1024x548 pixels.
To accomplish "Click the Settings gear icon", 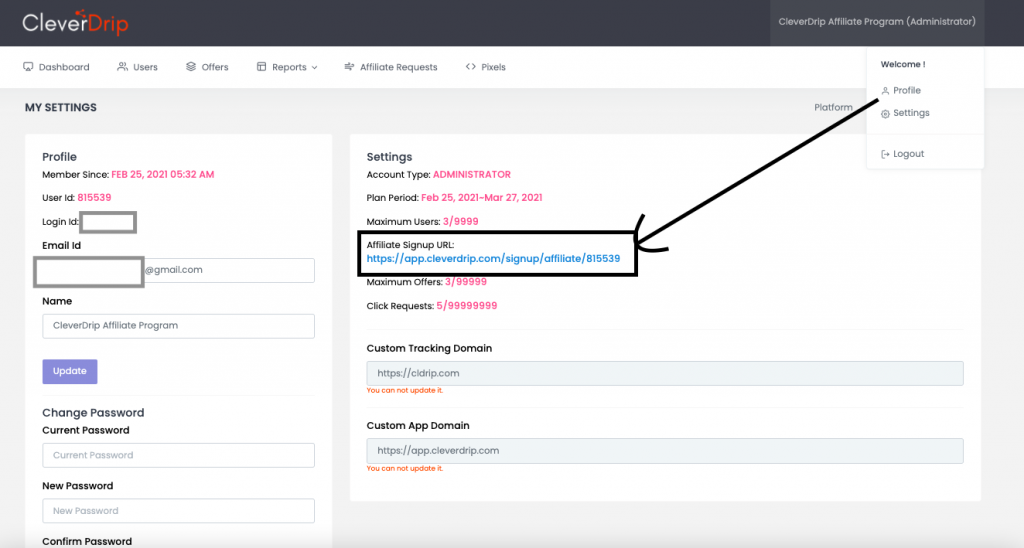I will coord(885,114).
